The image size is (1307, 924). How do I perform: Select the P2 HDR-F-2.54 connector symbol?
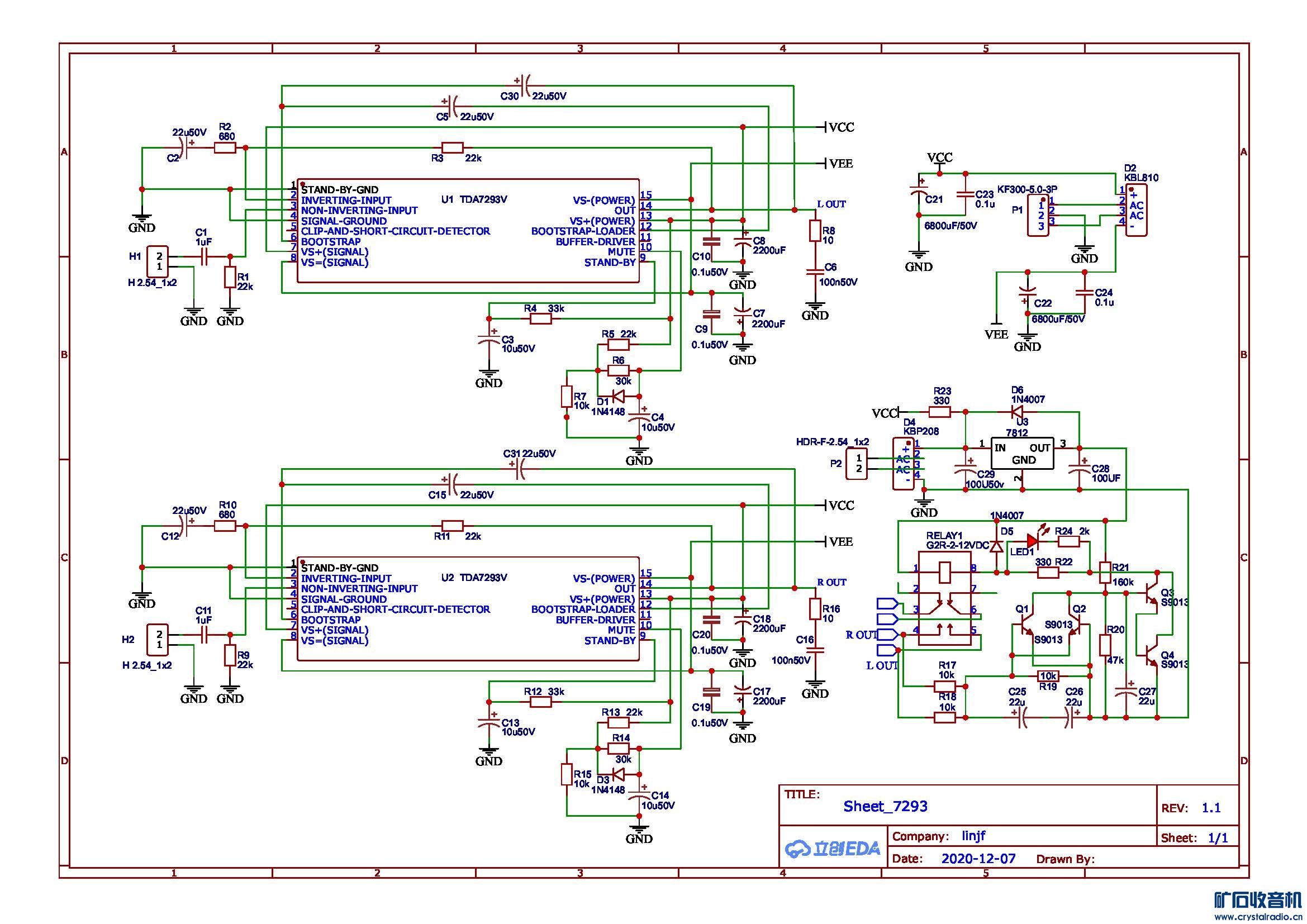pos(857,463)
